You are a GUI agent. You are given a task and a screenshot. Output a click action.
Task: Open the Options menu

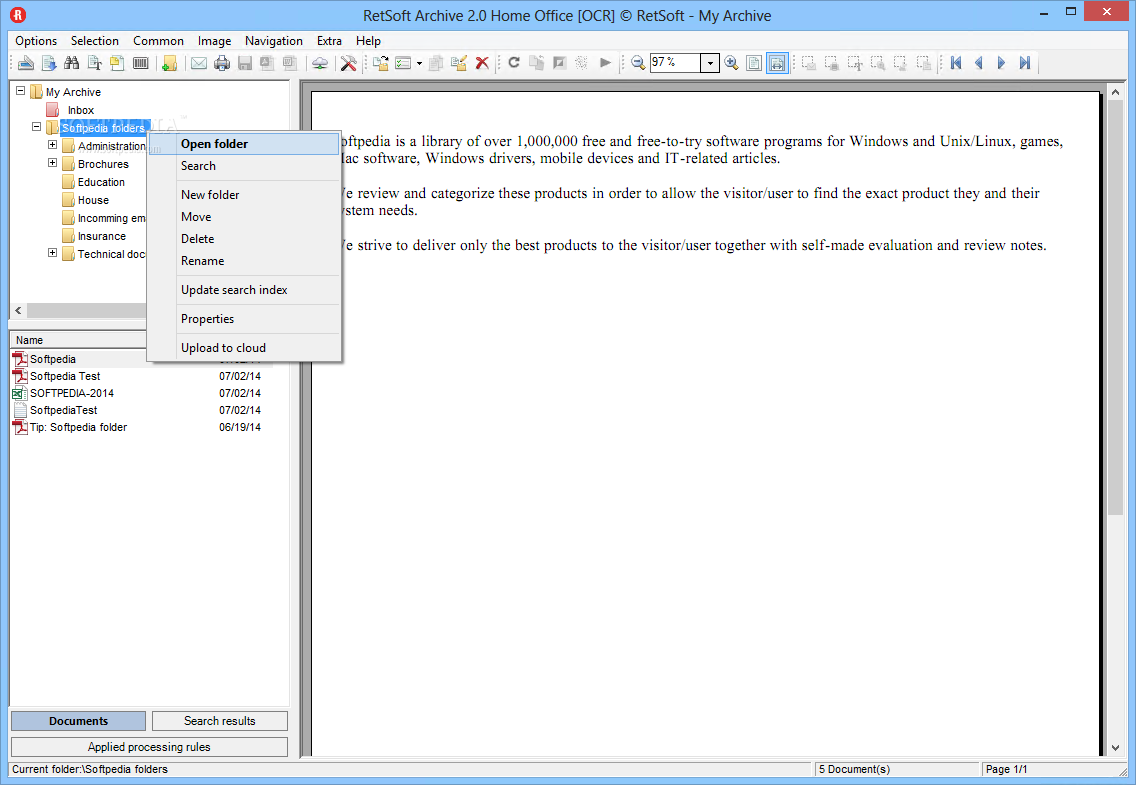pos(36,41)
